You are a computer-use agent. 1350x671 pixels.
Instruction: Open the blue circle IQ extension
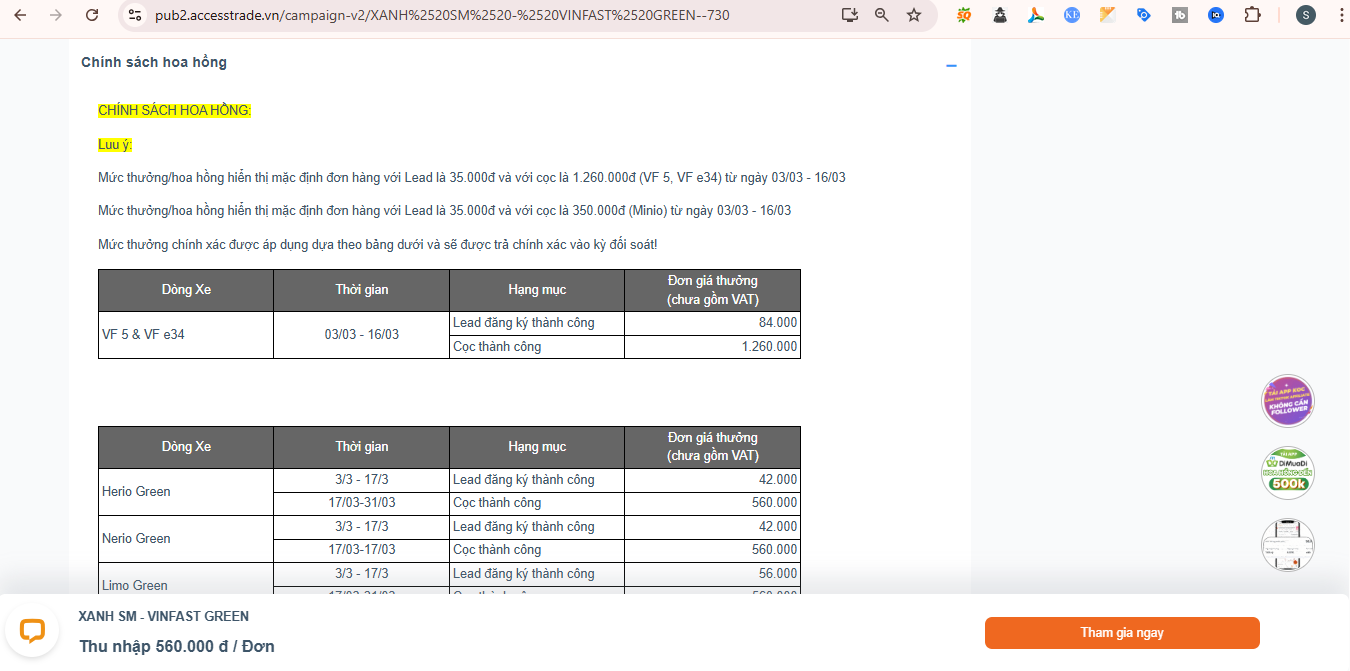[x=1216, y=15]
